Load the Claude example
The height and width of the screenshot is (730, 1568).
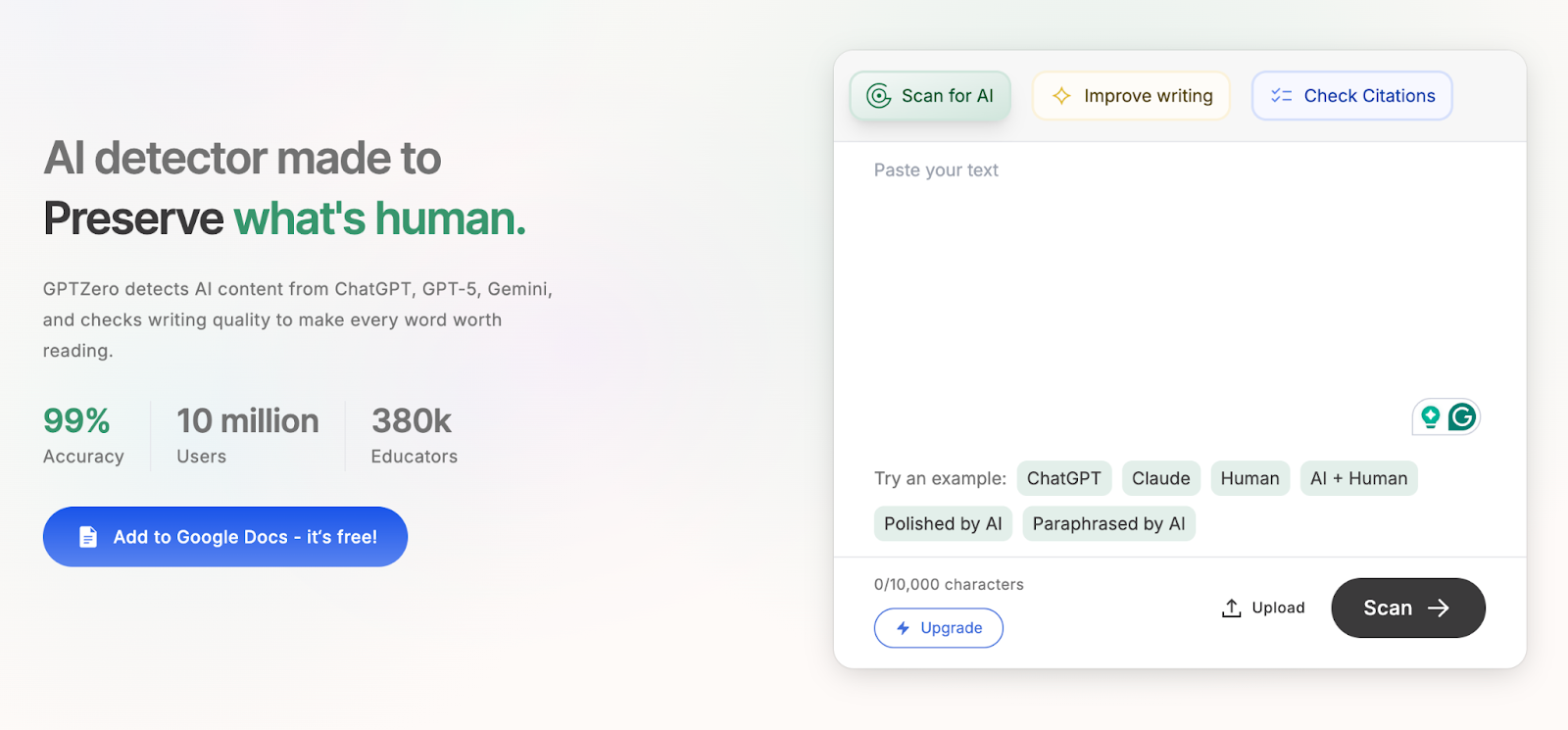1160,478
